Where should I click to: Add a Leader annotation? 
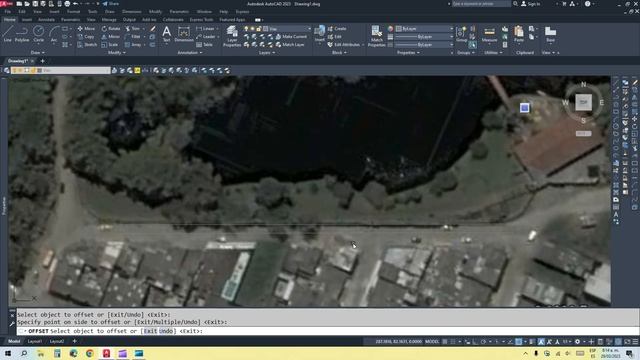coord(205,36)
